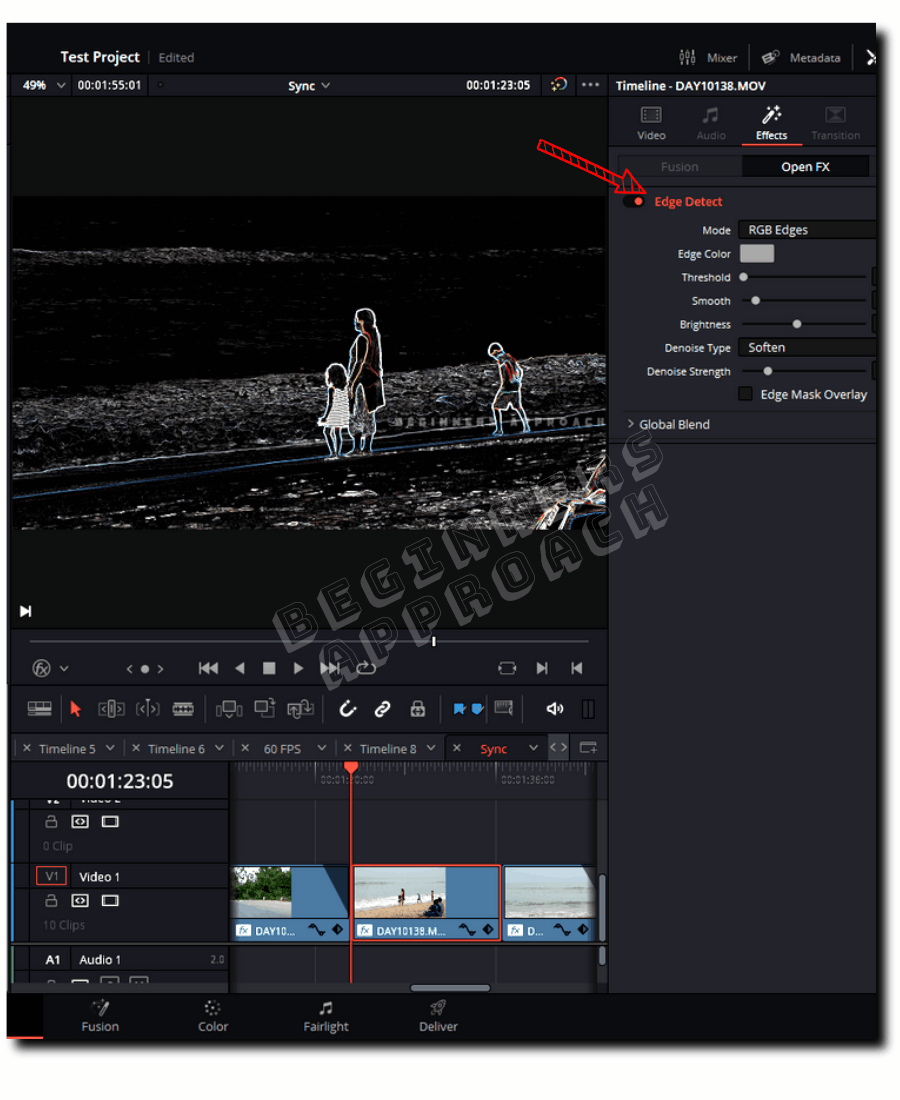The height and width of the screenshot is (1100, 900).
Task: Open the Metadata panel
Action: 801,58
